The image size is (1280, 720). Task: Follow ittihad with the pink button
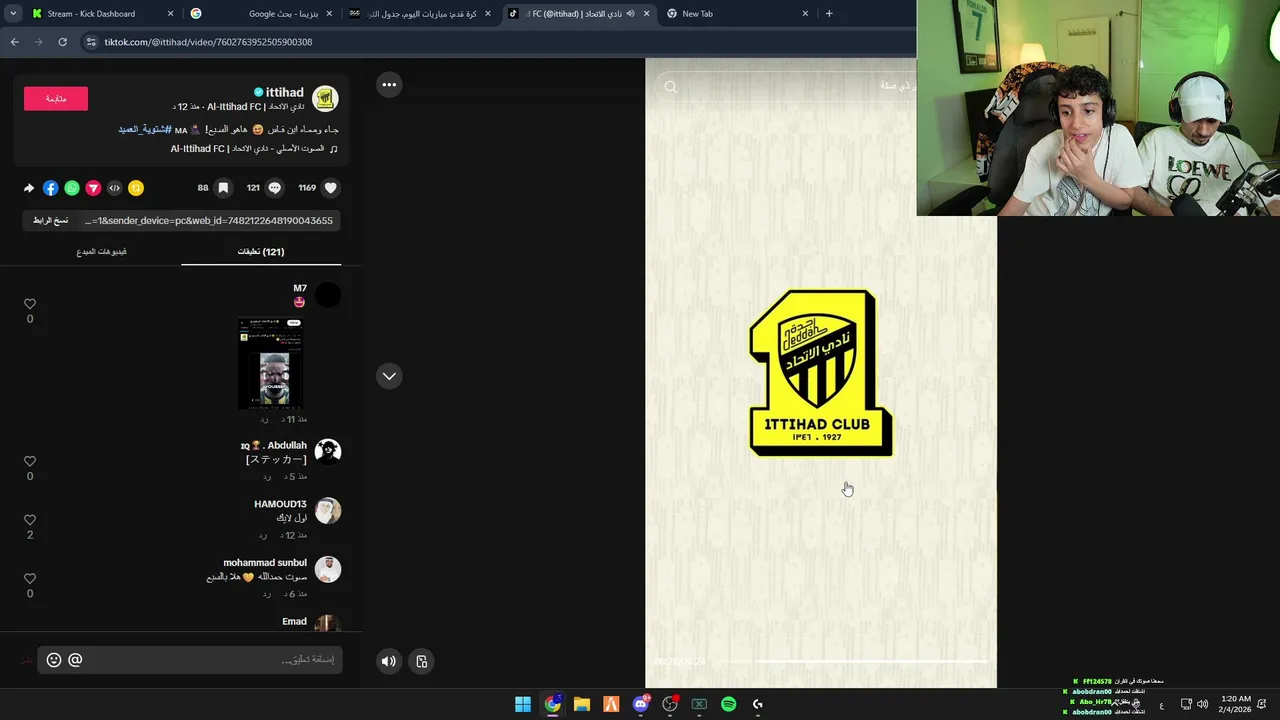(56, 98)
